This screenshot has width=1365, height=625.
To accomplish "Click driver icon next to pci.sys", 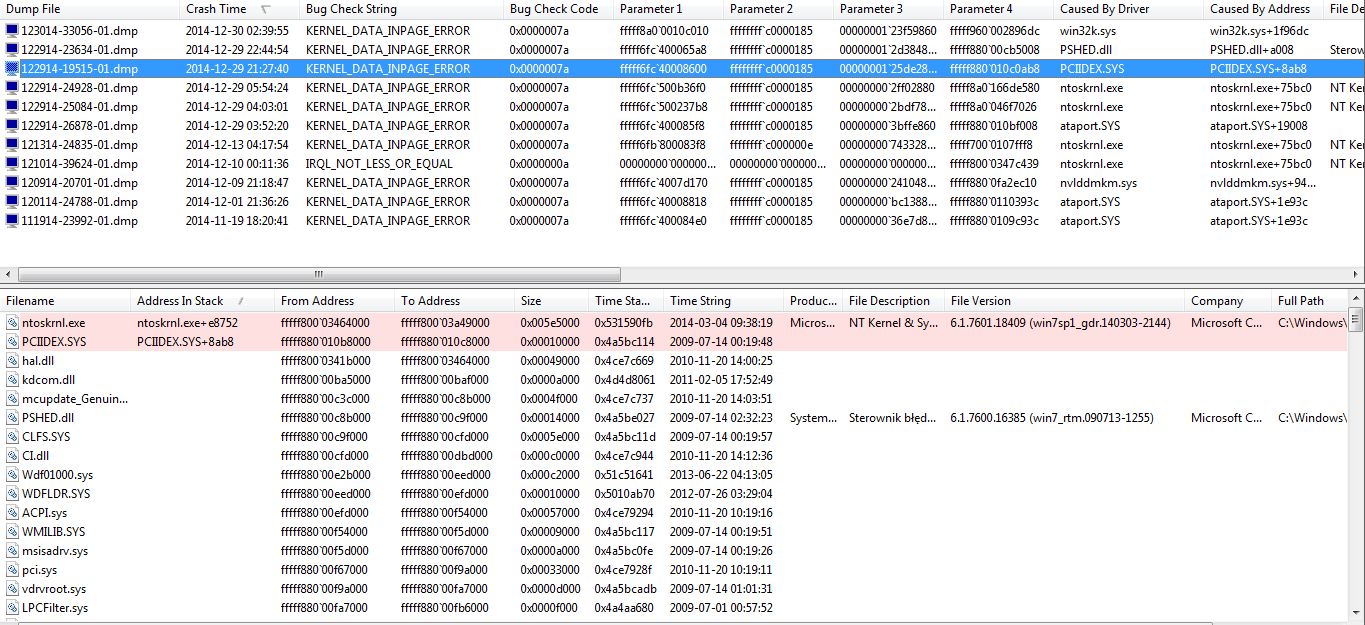I will click(x=12, y=570).
